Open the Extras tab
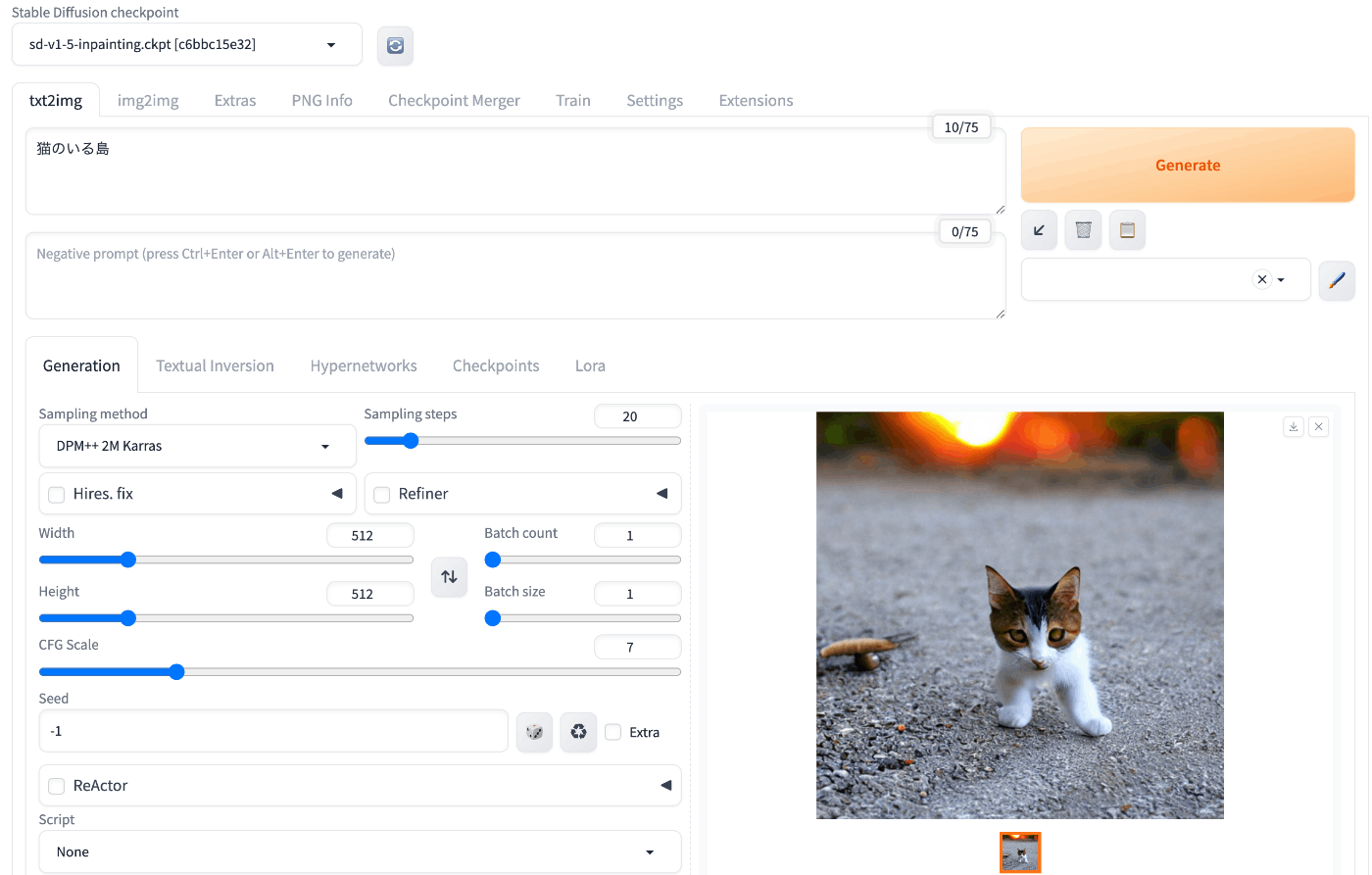The width and height of the screenshot is (1372, 875). pos(235,100)
